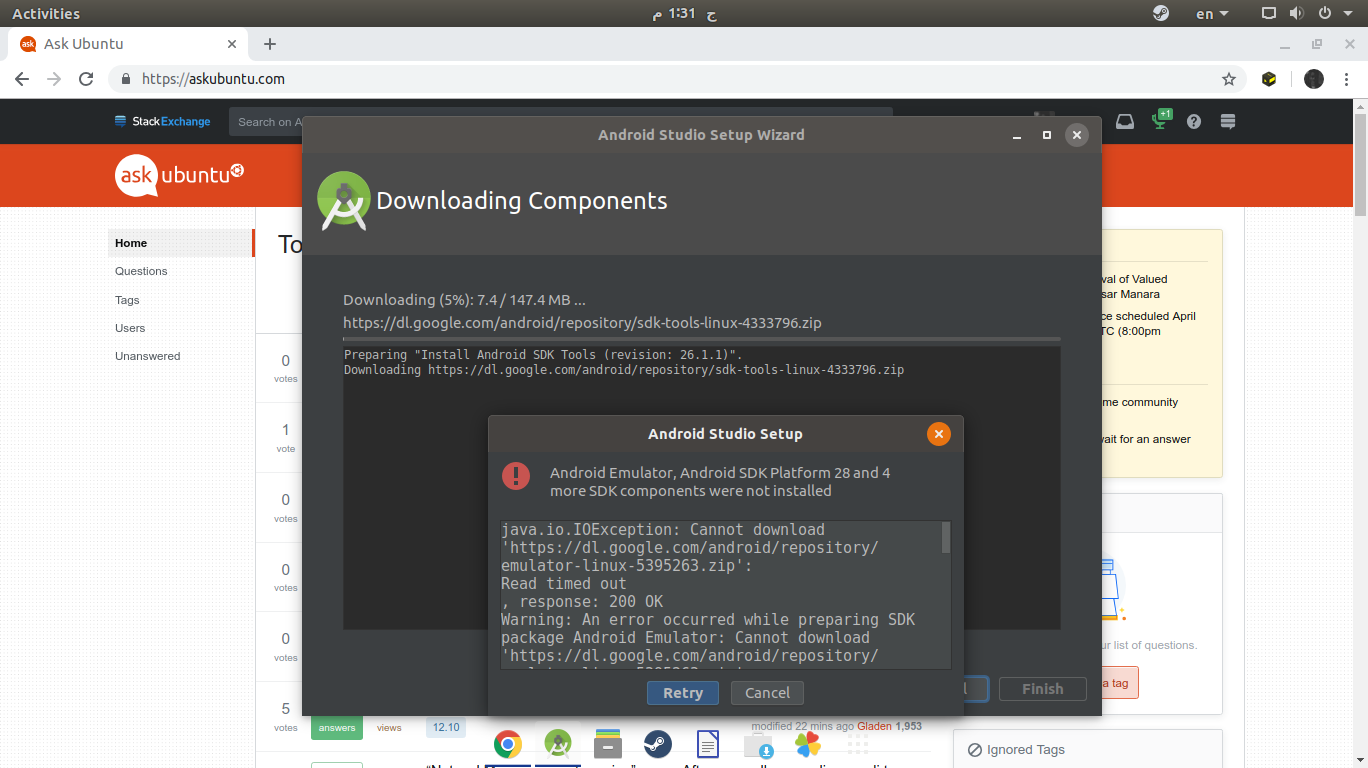Open Google Chrome from the dock

pyautogui.click(x=508, y=744)
